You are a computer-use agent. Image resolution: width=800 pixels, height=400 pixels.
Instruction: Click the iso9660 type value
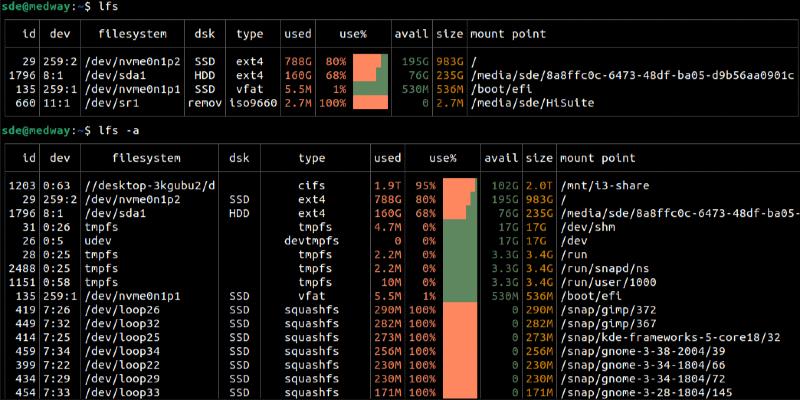(249, 102)
